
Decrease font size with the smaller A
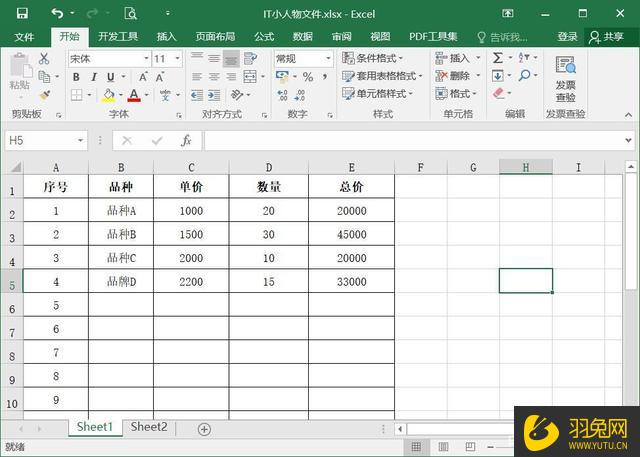(x=160, y=77)
